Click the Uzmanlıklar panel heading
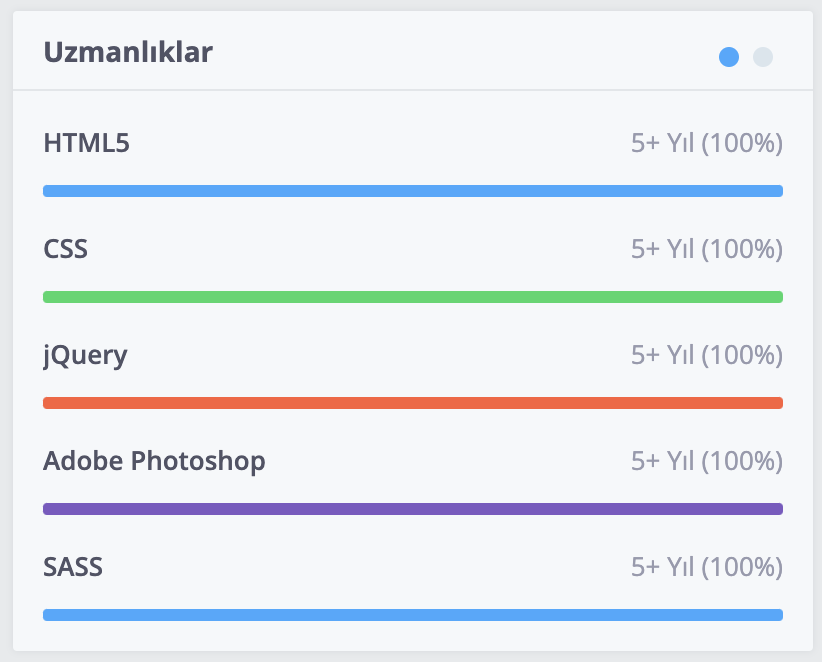The image size is (822, 662). [128, 52]
